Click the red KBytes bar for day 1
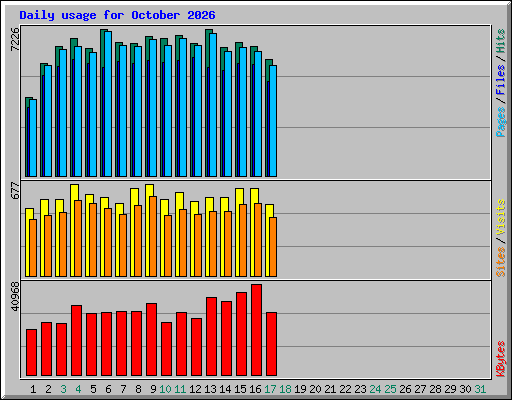 point(31,353)
